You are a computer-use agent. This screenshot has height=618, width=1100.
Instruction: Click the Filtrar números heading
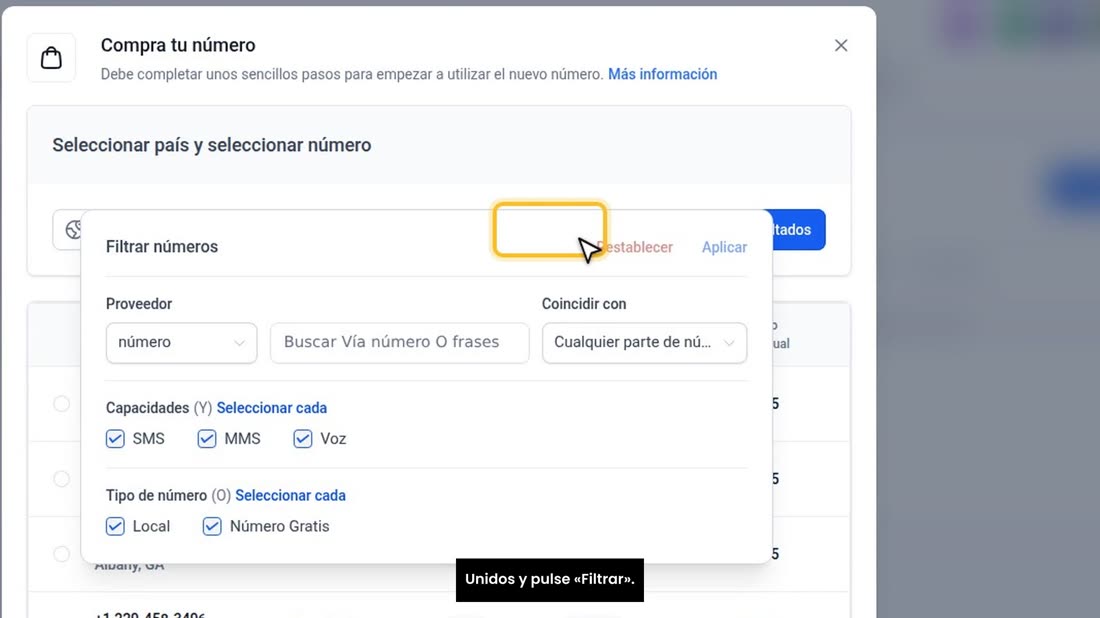[x=162, y=247]
